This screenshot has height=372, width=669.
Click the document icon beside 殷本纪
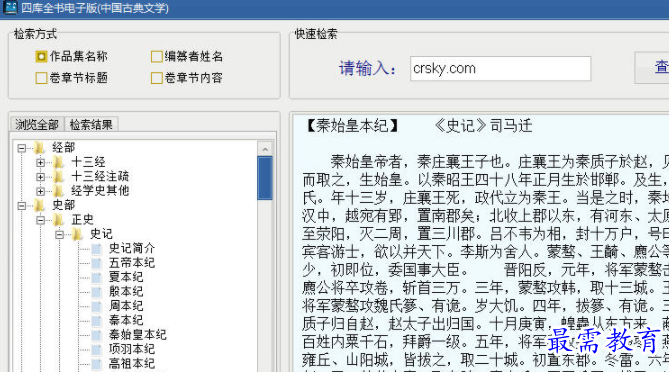pyautogui.click(x=96, y=291)
